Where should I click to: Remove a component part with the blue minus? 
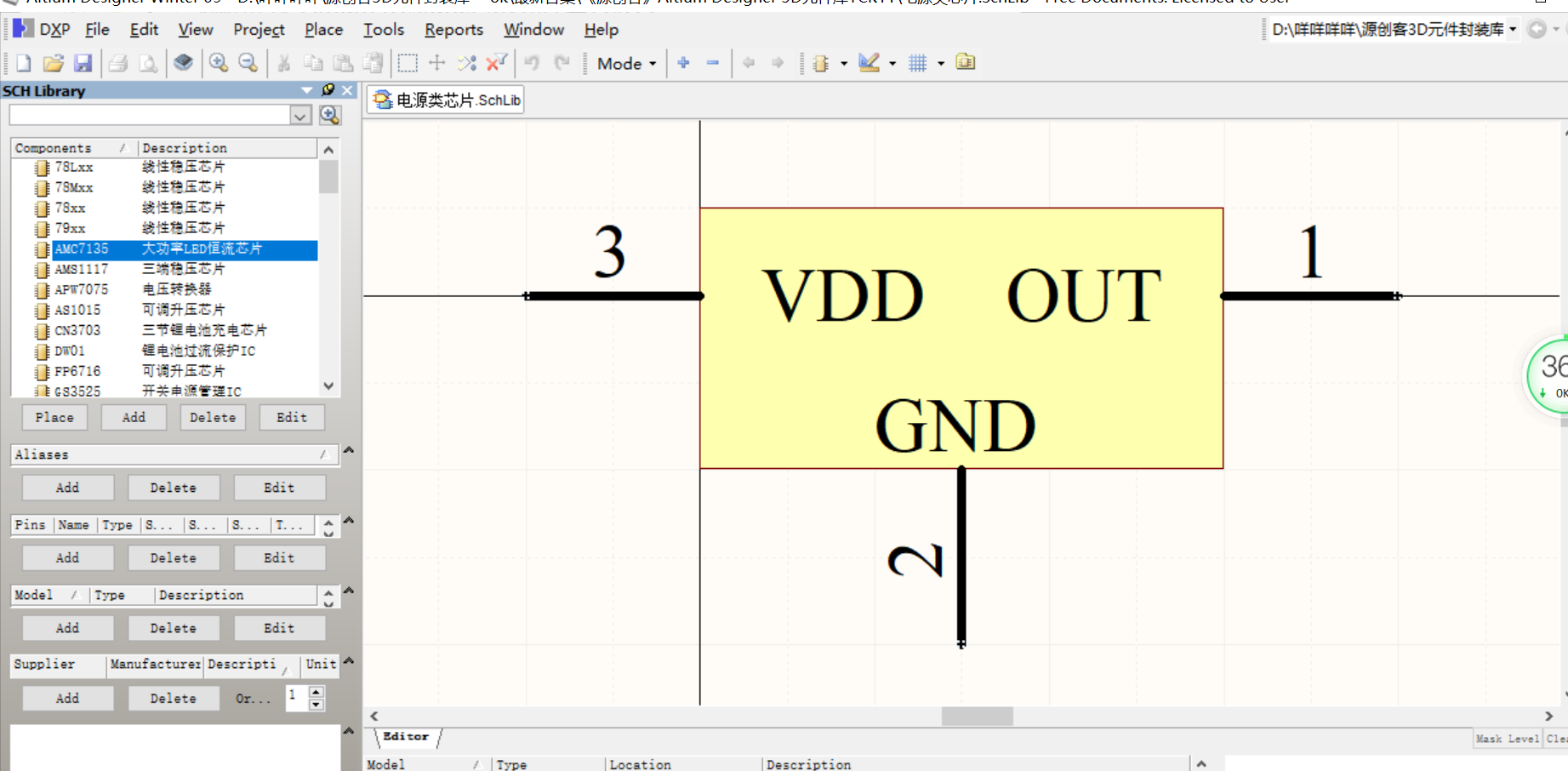[713, 63]
